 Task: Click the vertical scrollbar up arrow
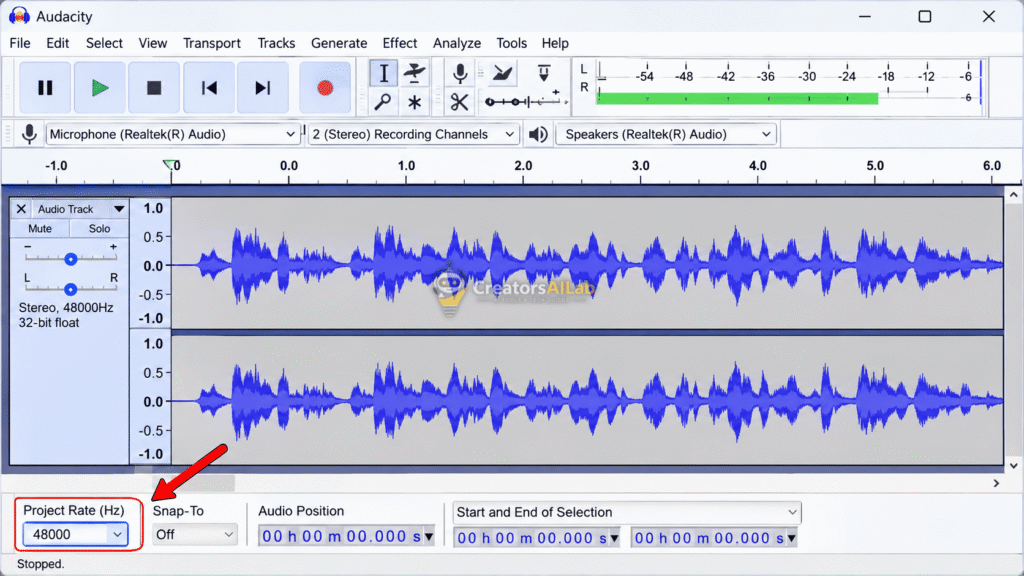(1013, 195)
